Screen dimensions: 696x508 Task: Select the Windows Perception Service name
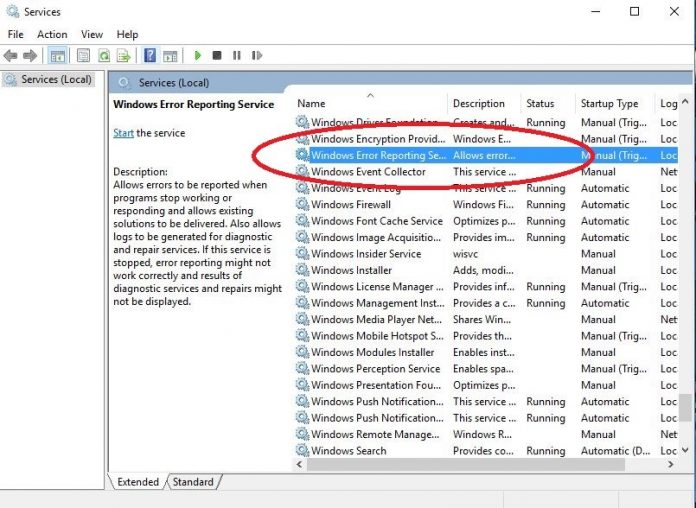376,369
